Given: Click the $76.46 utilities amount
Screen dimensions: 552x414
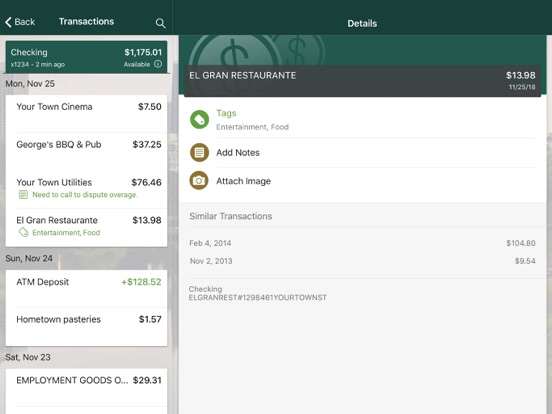Looking at the screenshot, I should [x=146, y=182].
